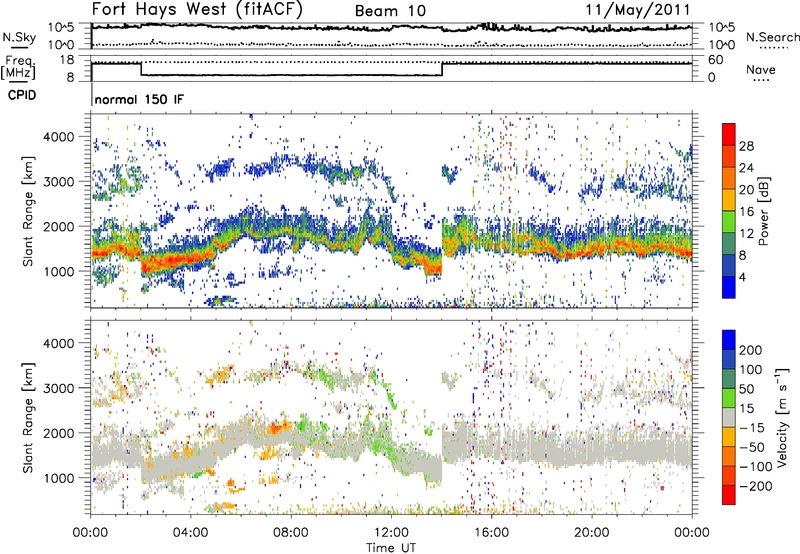Click the light green 12–16 dB power swatch

click(729, 222)
